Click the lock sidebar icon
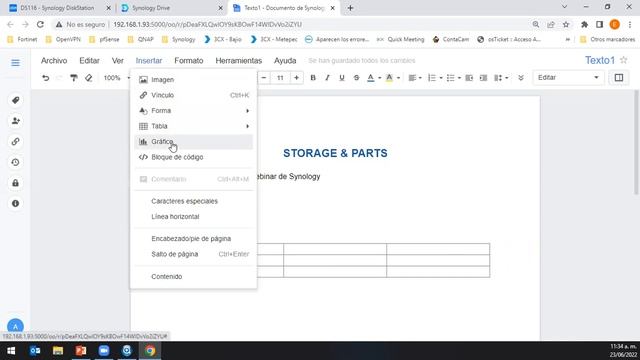 pos(16,183)
